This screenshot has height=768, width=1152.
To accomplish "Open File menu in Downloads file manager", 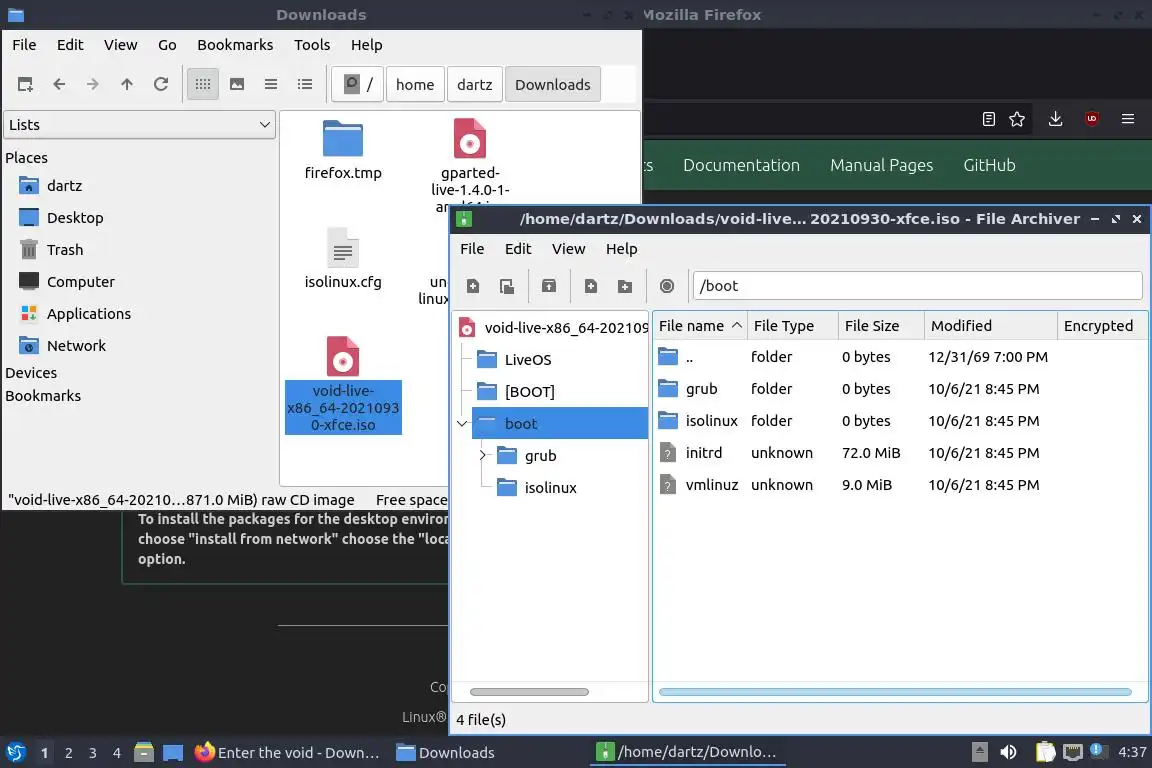I will [x=24, y=45].
